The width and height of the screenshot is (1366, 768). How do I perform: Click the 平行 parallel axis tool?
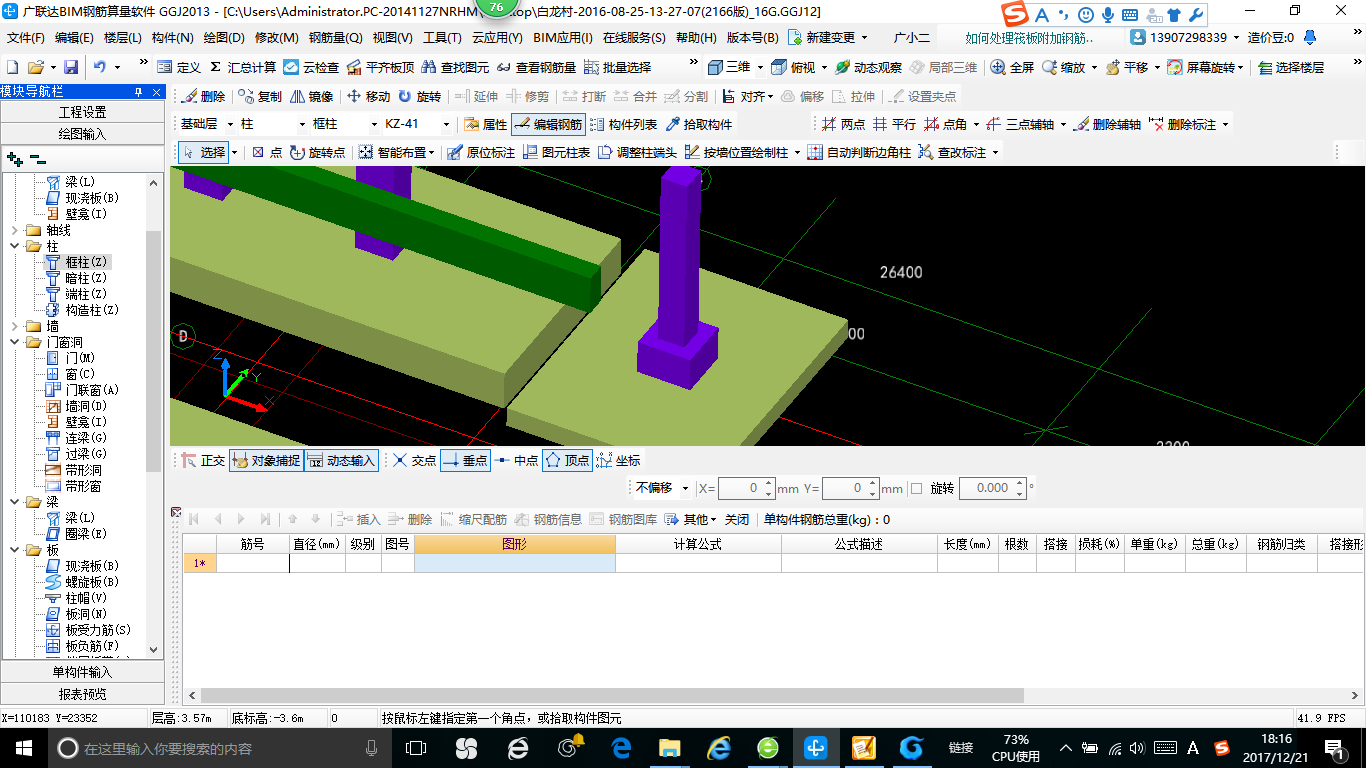pos(894,124)
